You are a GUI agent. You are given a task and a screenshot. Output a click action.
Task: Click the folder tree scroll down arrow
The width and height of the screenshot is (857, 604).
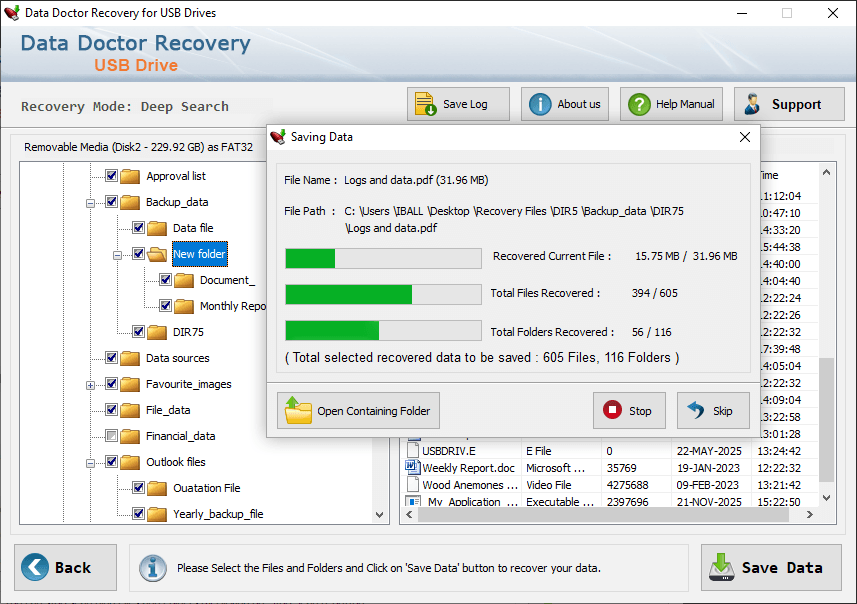[x=380, y=514]
